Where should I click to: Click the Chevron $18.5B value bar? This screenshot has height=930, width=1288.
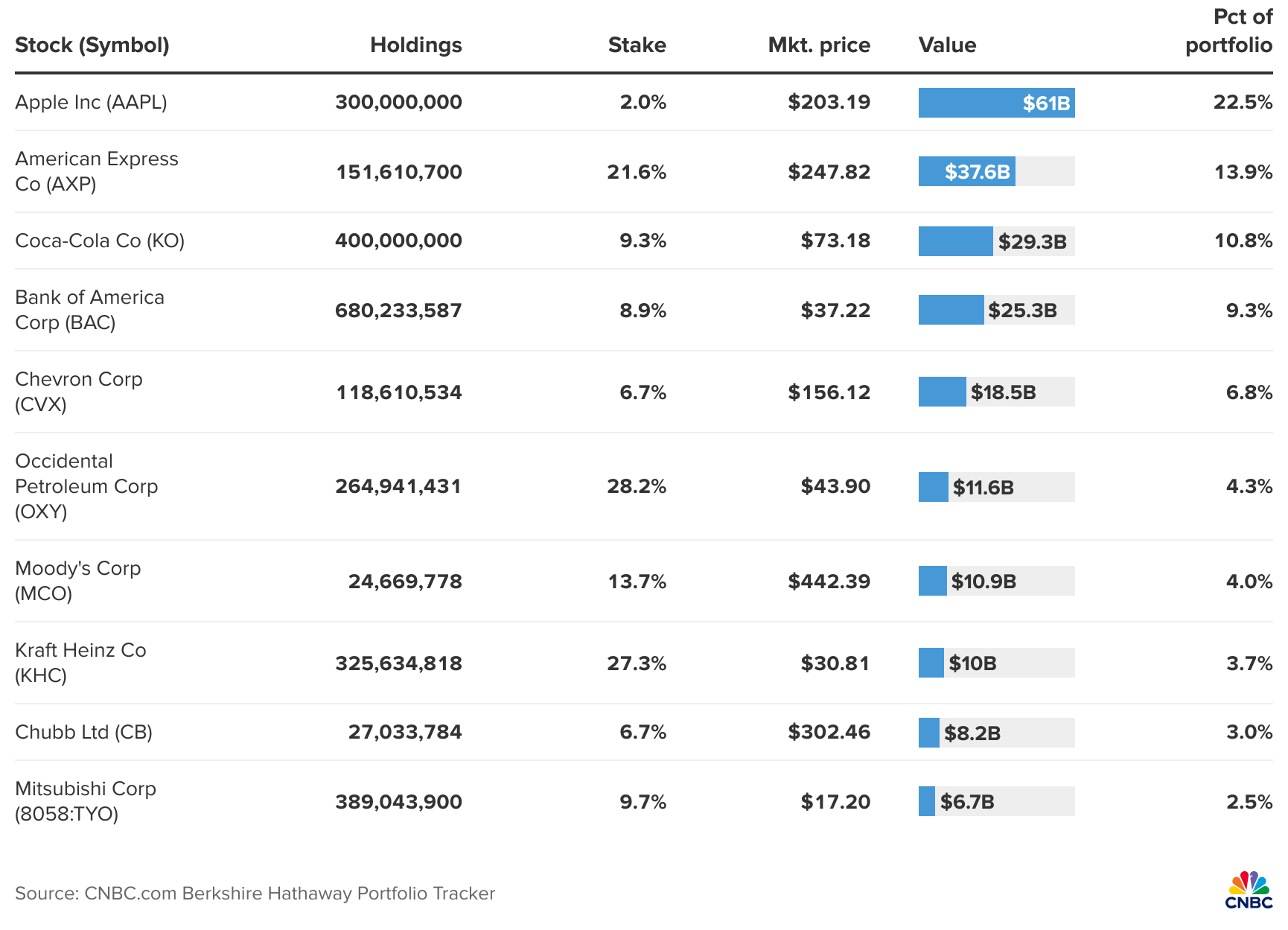coord(943,392)
